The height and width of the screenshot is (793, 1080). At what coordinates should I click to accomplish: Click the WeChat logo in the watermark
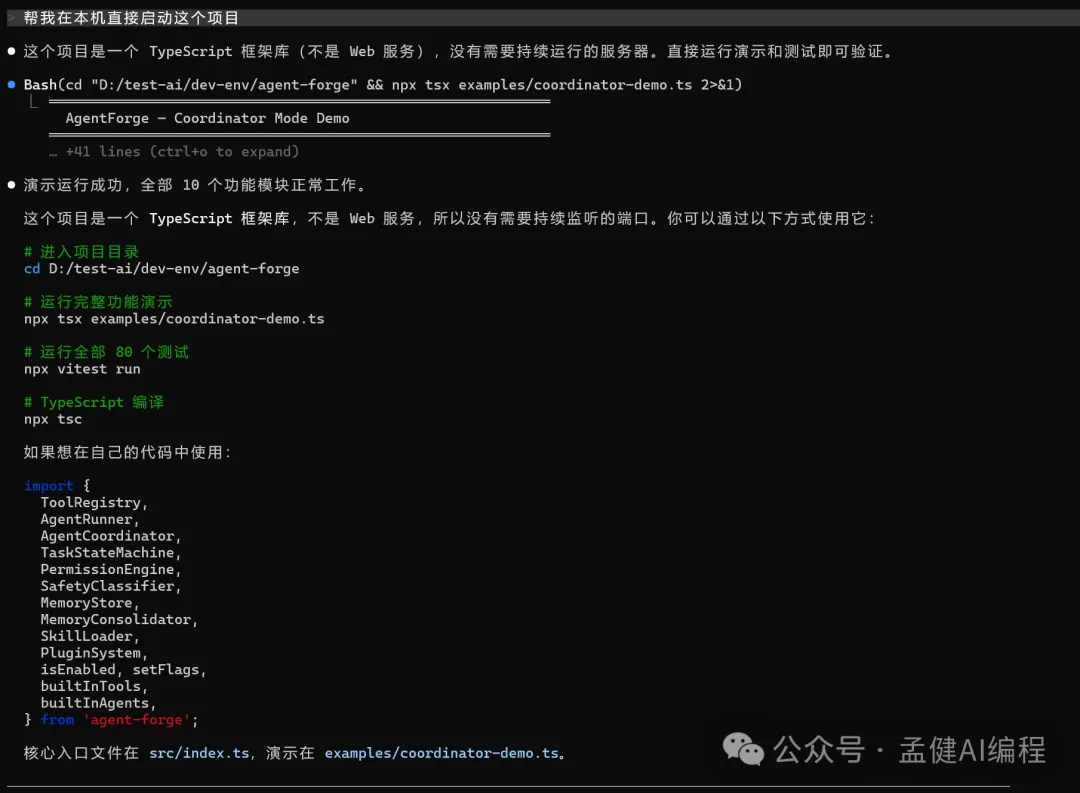click(743, 748)
